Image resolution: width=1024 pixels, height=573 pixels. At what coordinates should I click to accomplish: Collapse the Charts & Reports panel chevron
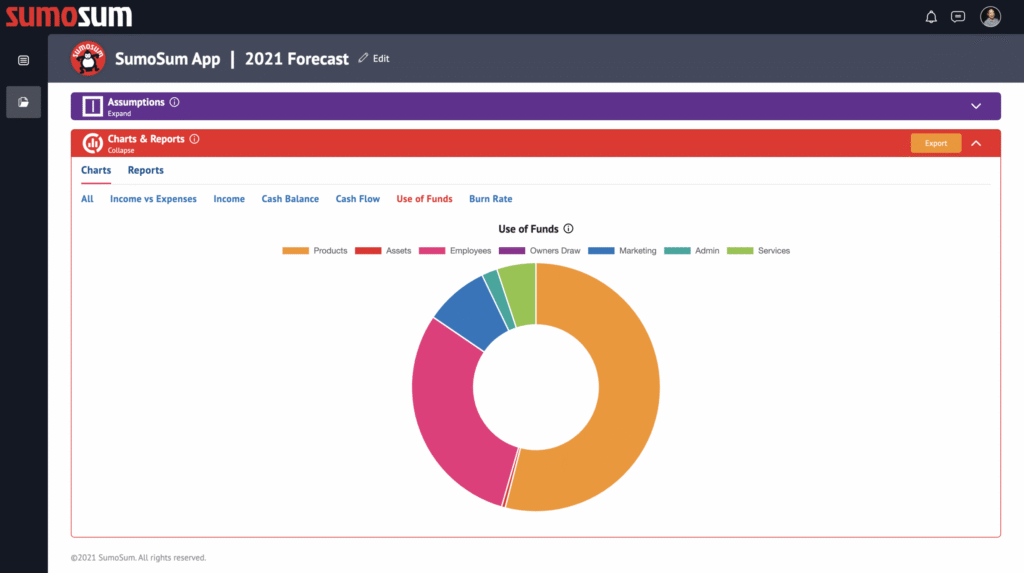coord(976,143)
